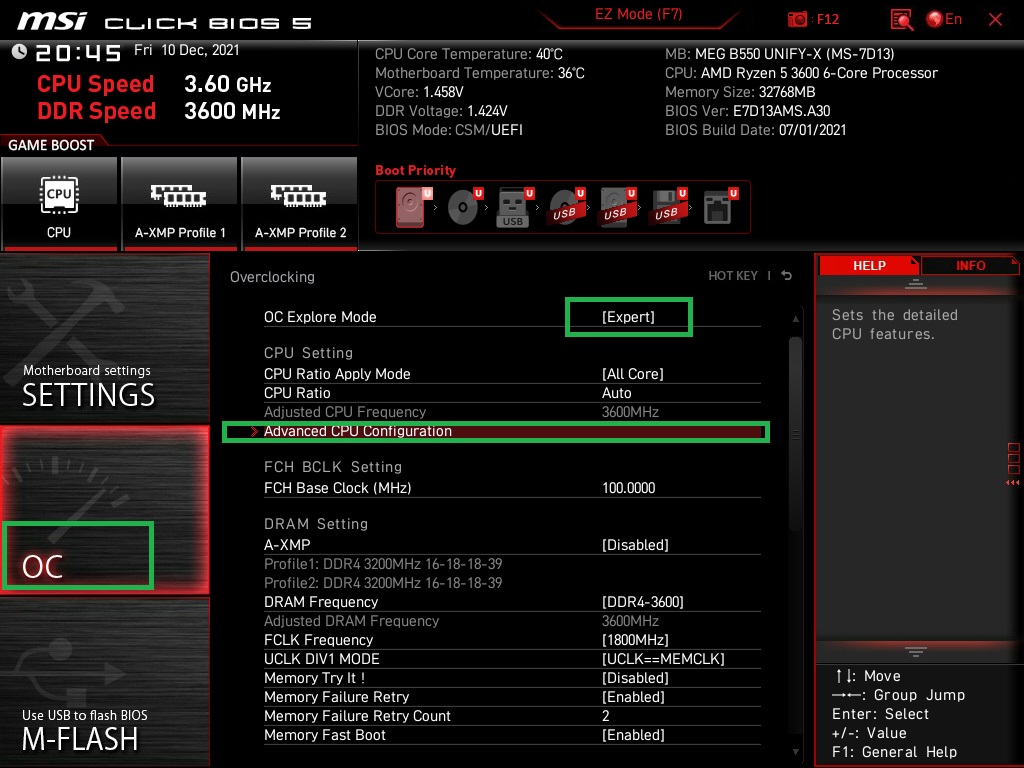Open the OC overclocking section

104,510
